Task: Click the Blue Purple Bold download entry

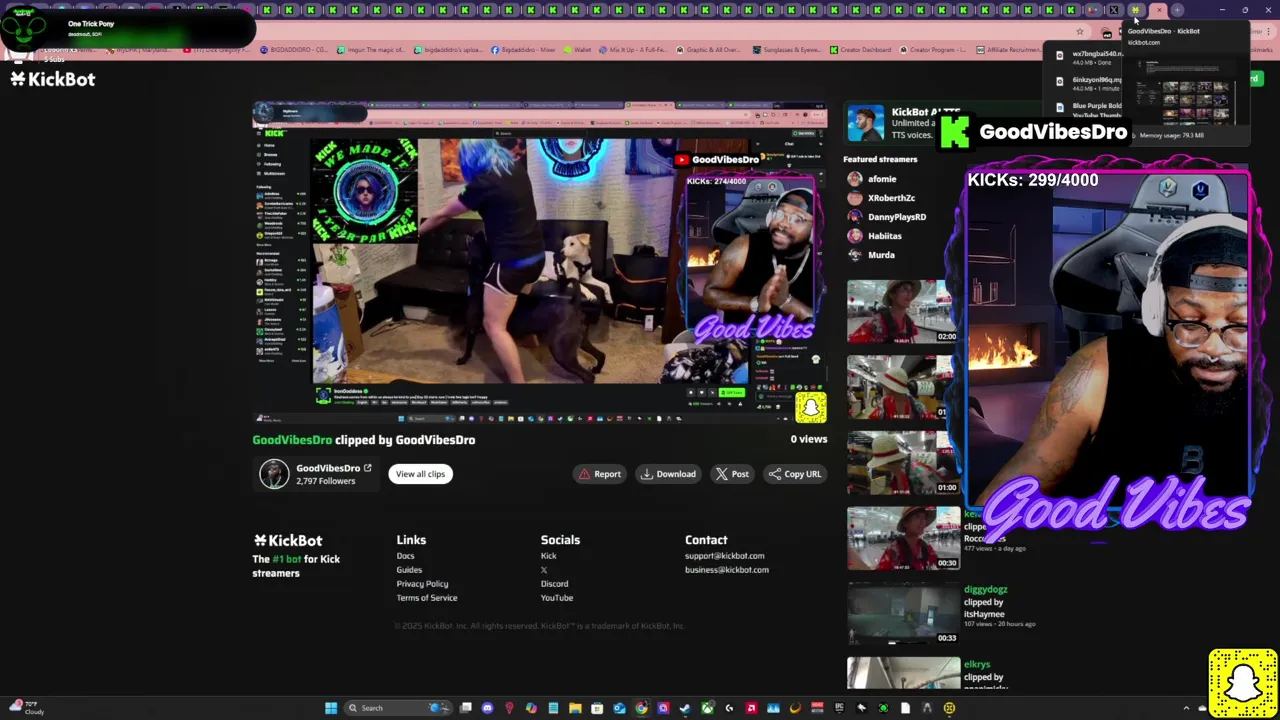Action: [x=1090, y=109]
